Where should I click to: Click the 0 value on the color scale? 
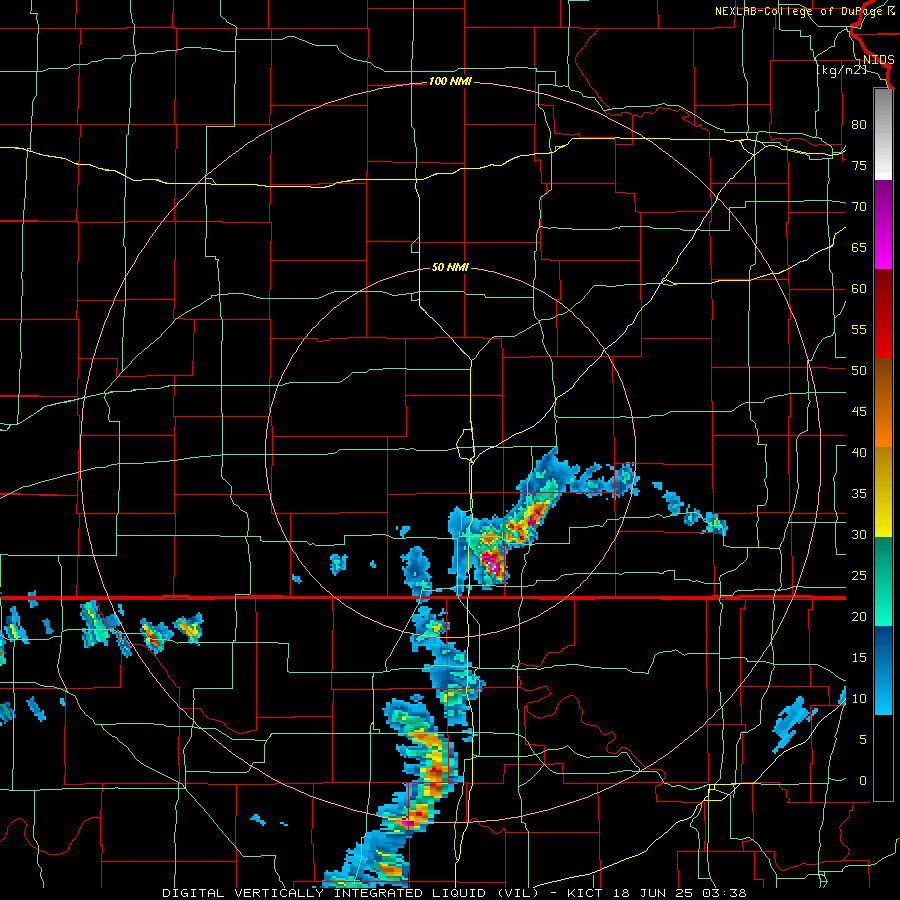863,781
